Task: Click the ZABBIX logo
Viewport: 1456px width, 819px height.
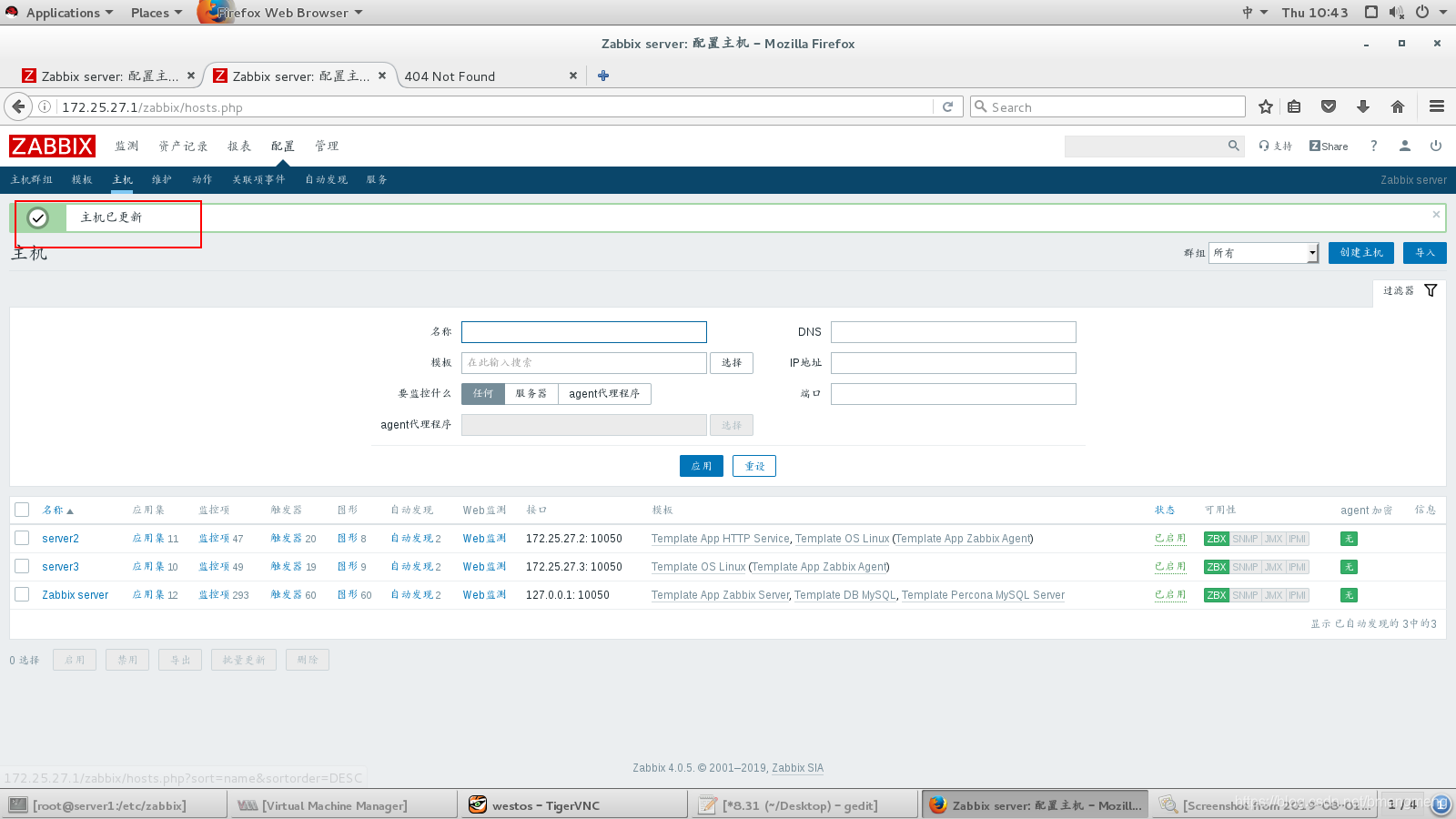Action: pos(52,146)
